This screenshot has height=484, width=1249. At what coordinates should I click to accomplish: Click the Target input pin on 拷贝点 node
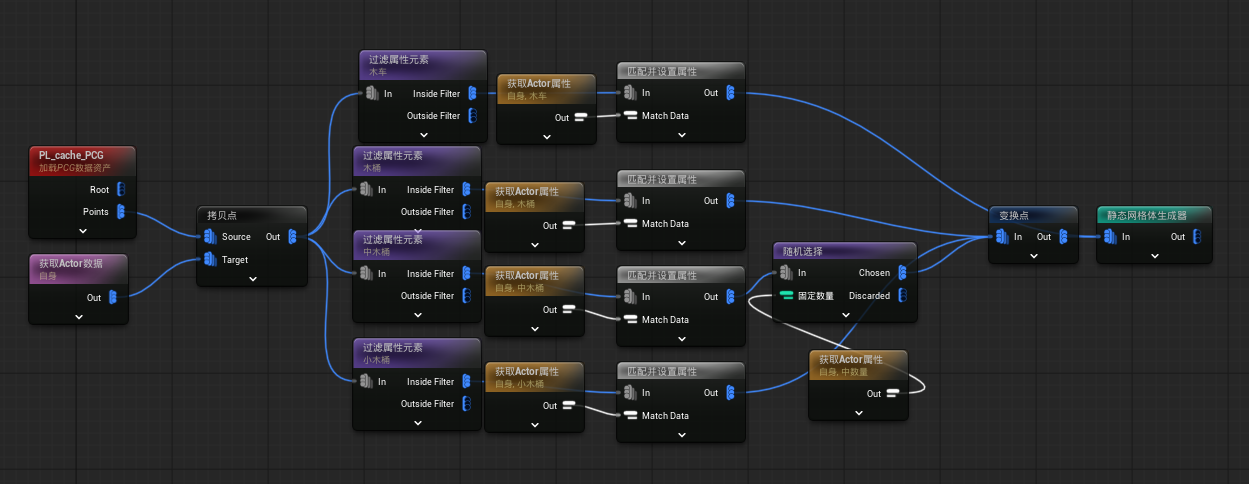[210, 260]
